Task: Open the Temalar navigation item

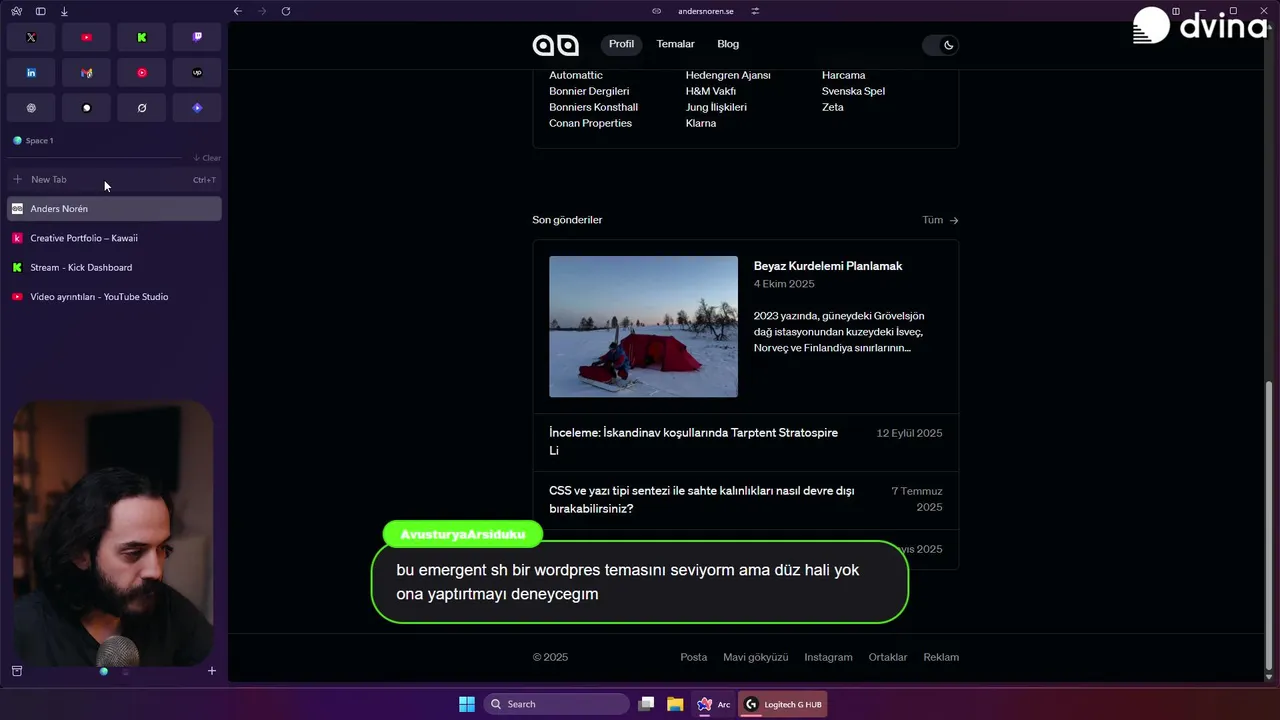Action: 675,44
